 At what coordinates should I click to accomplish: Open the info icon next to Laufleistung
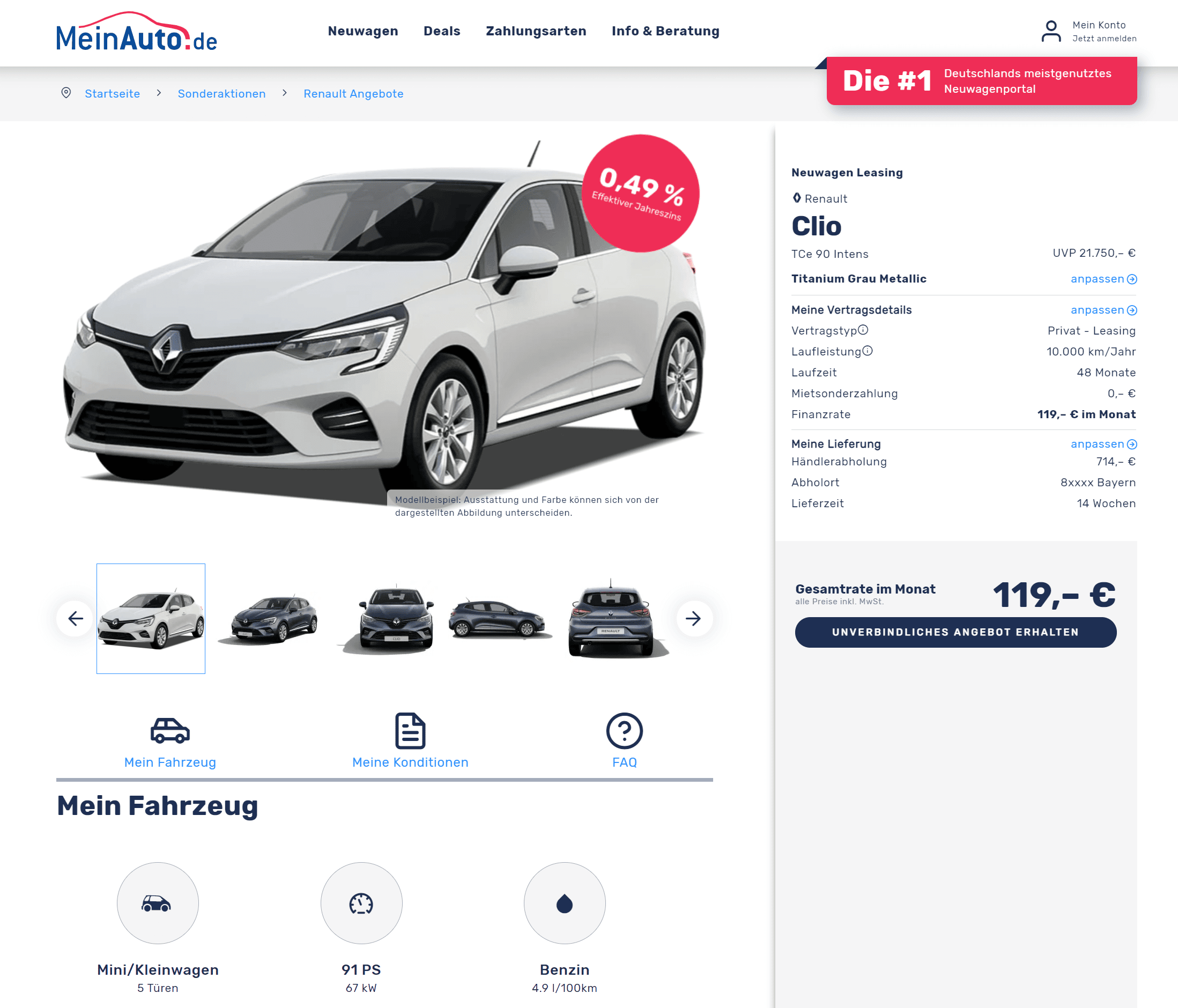[x=868, y=351]
